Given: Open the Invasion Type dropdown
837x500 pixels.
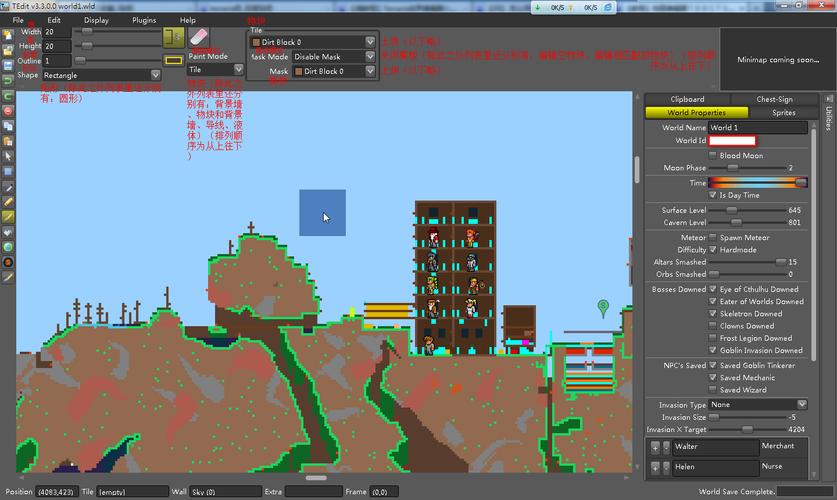Looking at the screenshot, I should pos(757,404).
